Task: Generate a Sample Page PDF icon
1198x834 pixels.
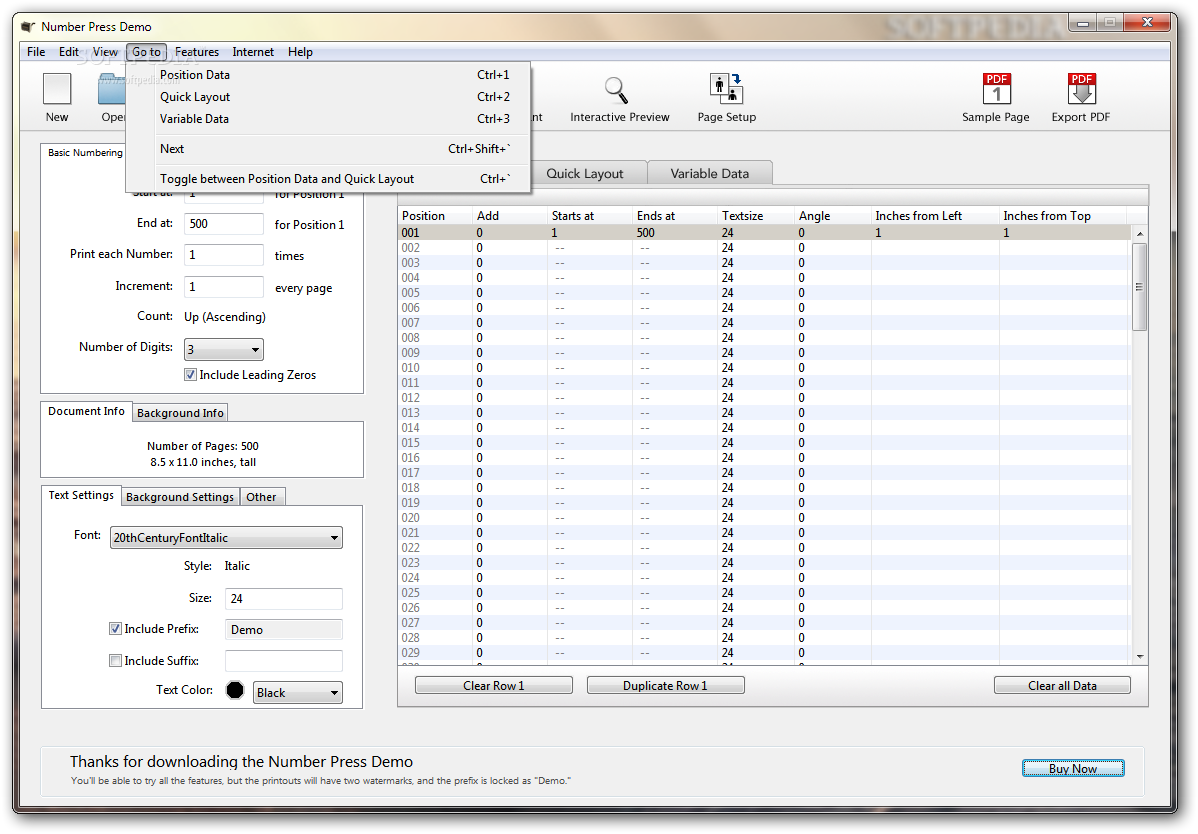Action: [x=996, y=89]
